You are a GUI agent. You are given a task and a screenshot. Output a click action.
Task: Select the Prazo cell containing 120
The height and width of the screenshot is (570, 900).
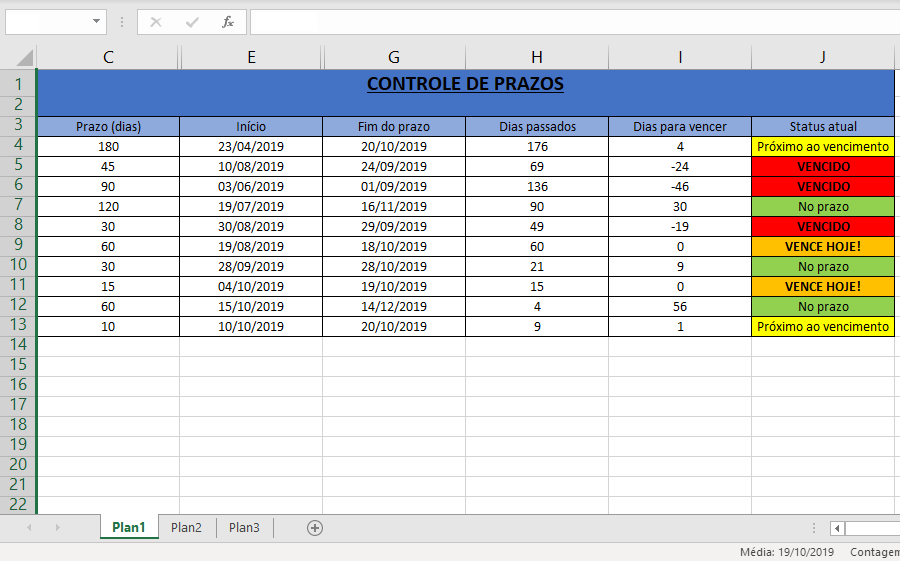(108, 207)
